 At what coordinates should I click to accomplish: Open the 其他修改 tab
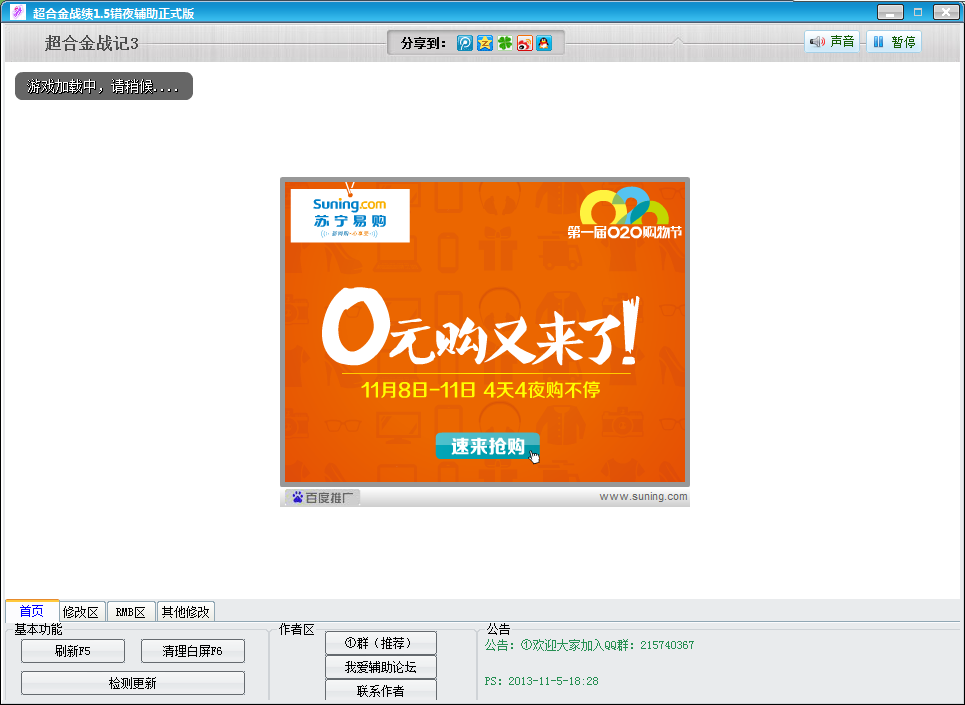pyautogui.click(x=185, y=612)
